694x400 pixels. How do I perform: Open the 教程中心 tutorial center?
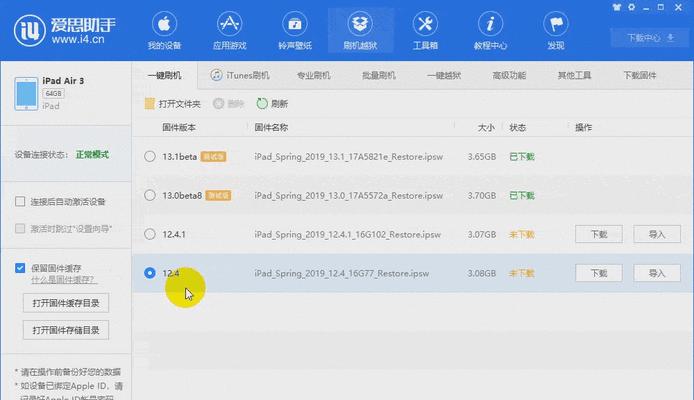pyautogui.click(x=489, y=30)
